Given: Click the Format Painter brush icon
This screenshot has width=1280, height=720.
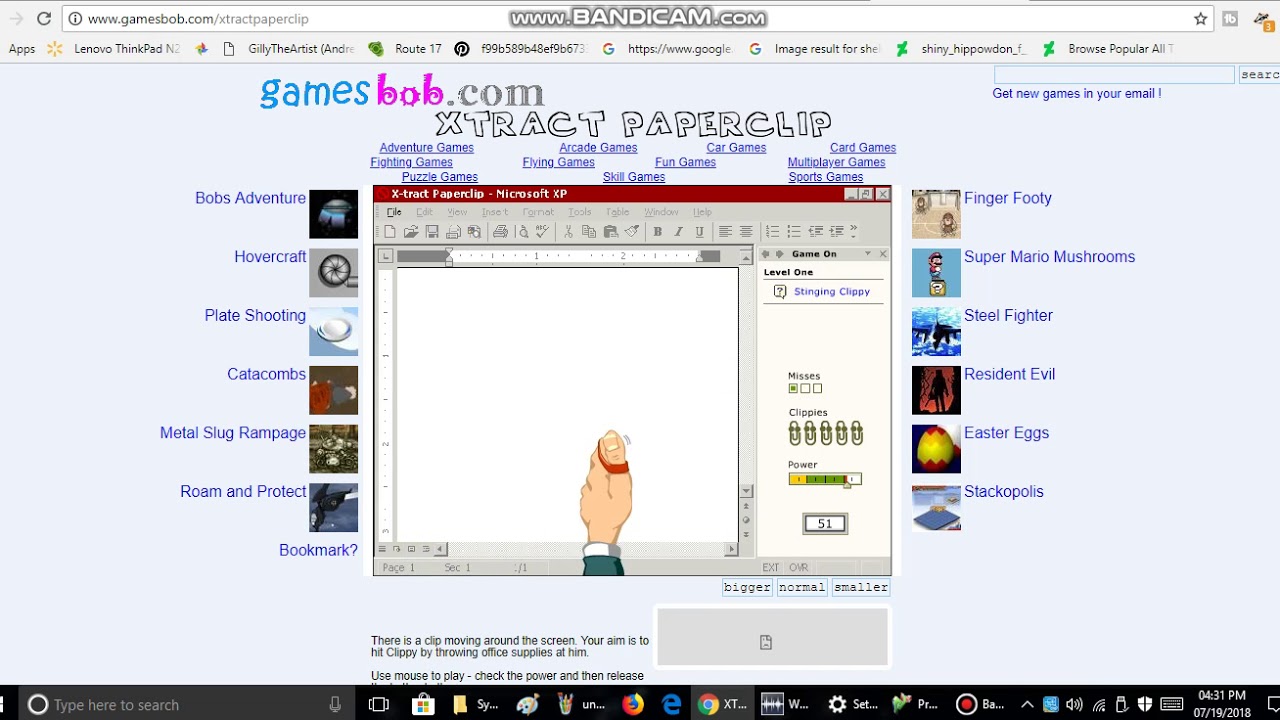Looking at the screenshot, I should pos(632,231).
